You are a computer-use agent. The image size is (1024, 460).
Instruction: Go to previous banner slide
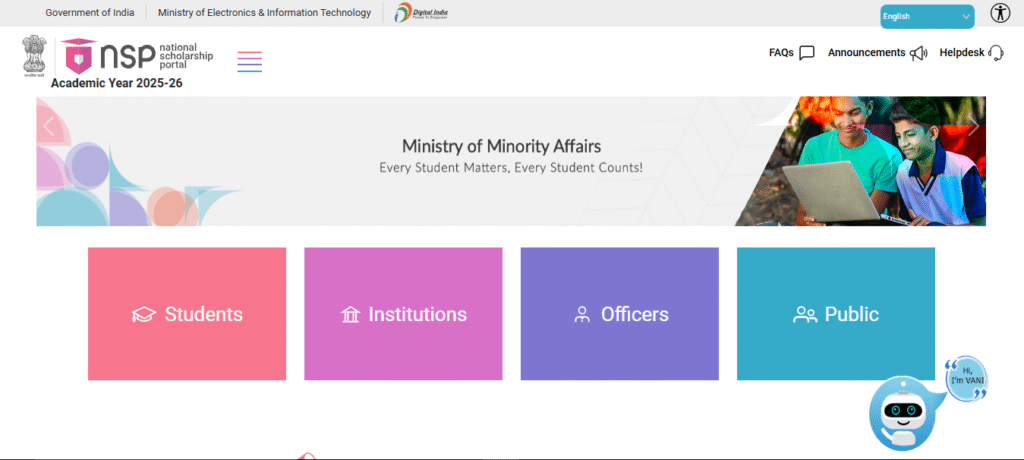(49, 126)
